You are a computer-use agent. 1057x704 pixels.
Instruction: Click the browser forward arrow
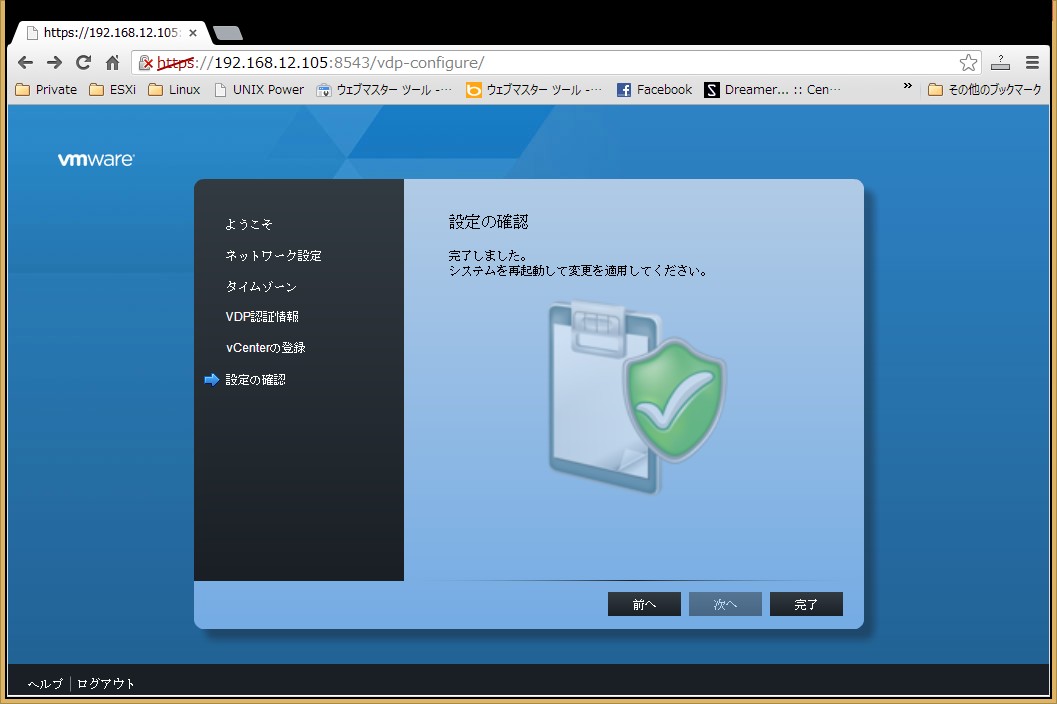tap(54, 63)
